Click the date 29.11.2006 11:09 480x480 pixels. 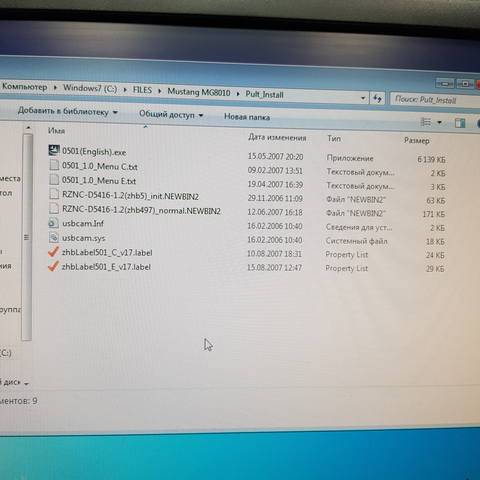point(275,198)
